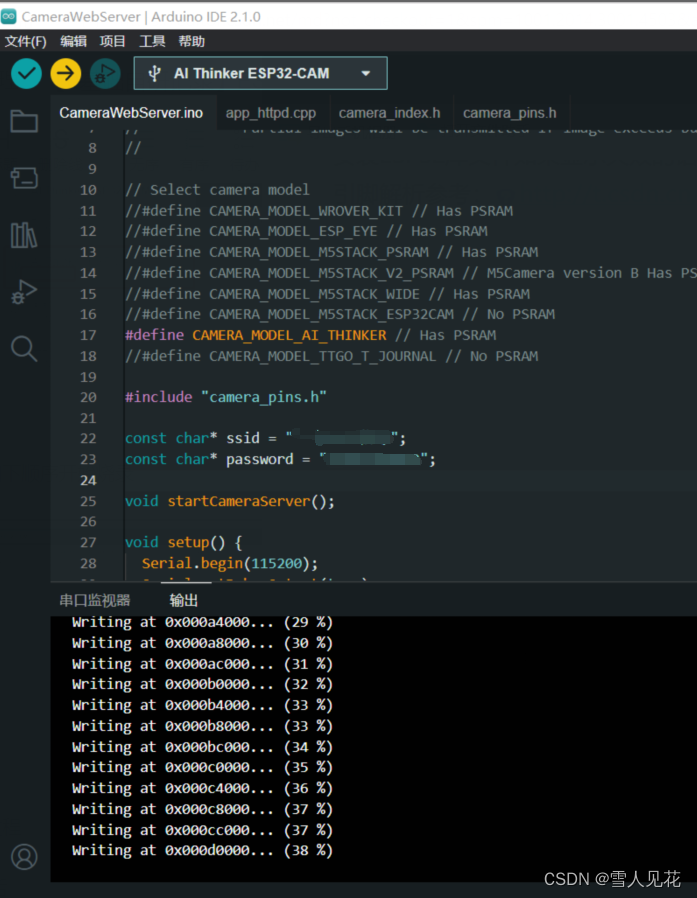Click the CAMERA_MODEL_M5STACK_ESP32CAM commented line
This screenshot has width=697, height=898.
coord(340,314)
